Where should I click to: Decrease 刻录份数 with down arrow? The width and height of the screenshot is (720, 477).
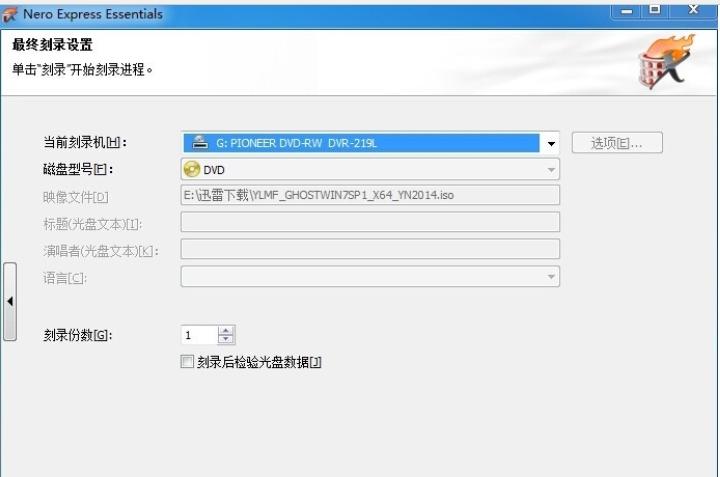226,340
